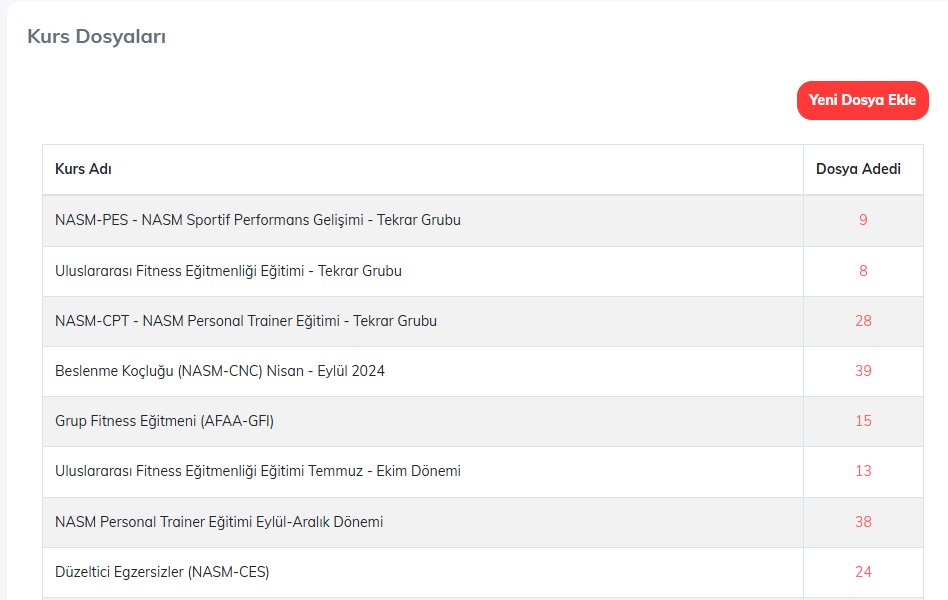948x600 pixels.
Task: Click file count 39 link
Action: [x=863, y=371]
